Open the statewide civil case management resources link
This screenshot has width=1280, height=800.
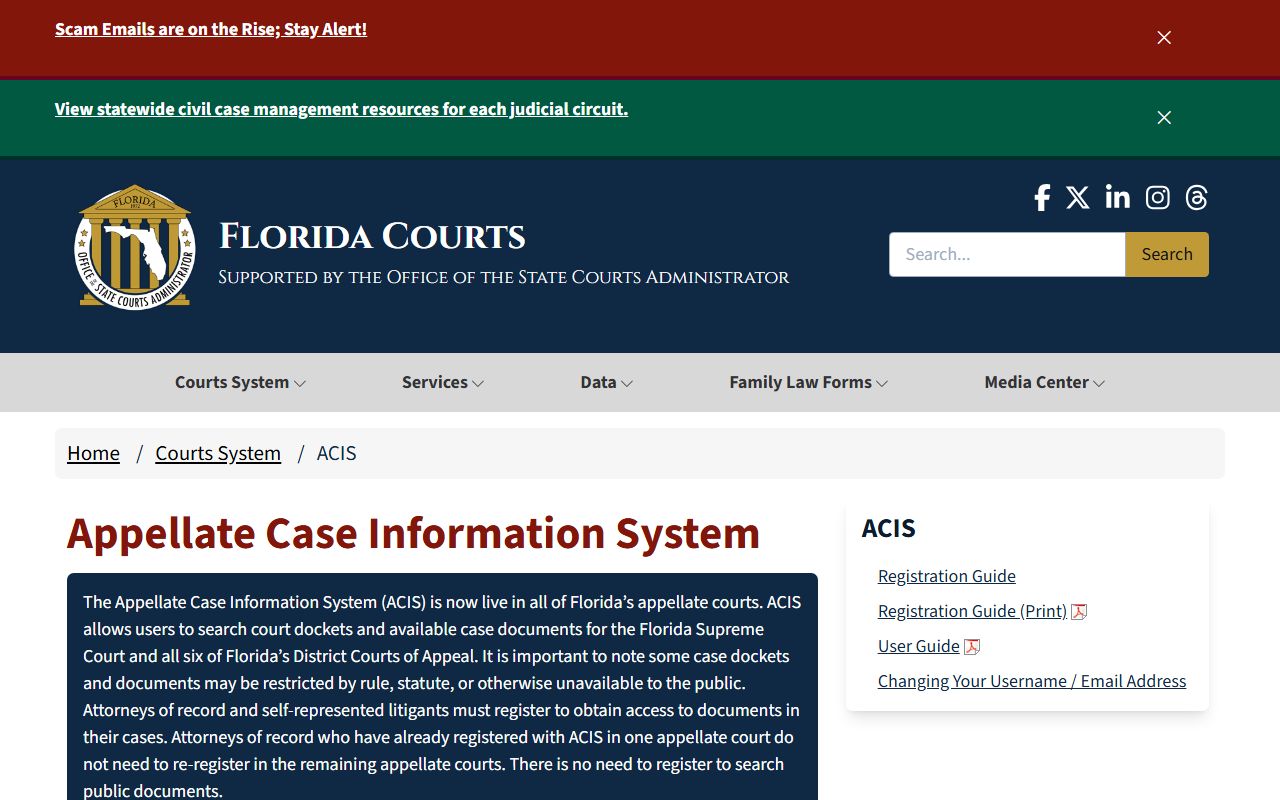point(341,109)
